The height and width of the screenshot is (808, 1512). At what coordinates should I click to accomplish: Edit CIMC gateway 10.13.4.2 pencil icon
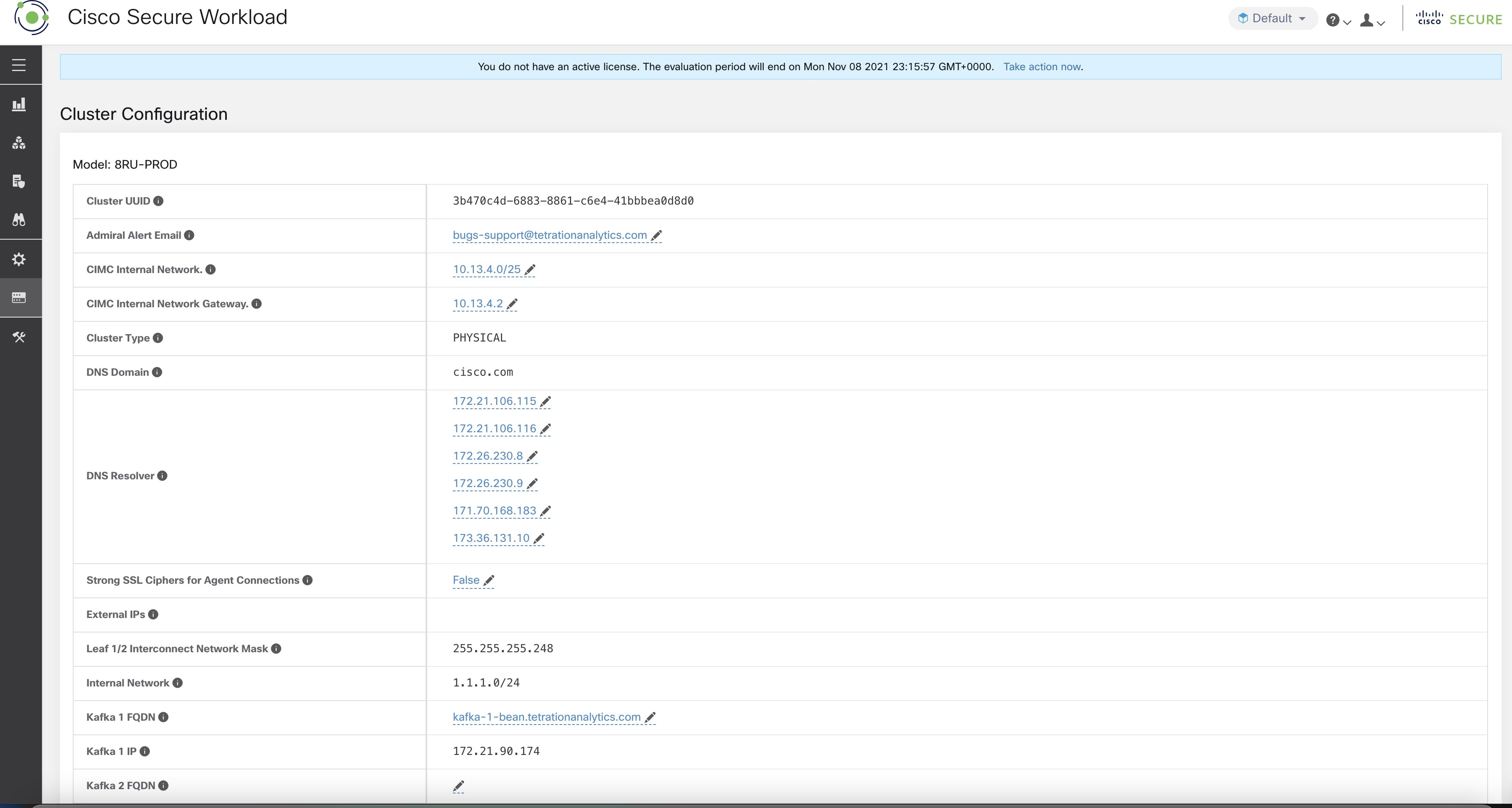(512, 303)
